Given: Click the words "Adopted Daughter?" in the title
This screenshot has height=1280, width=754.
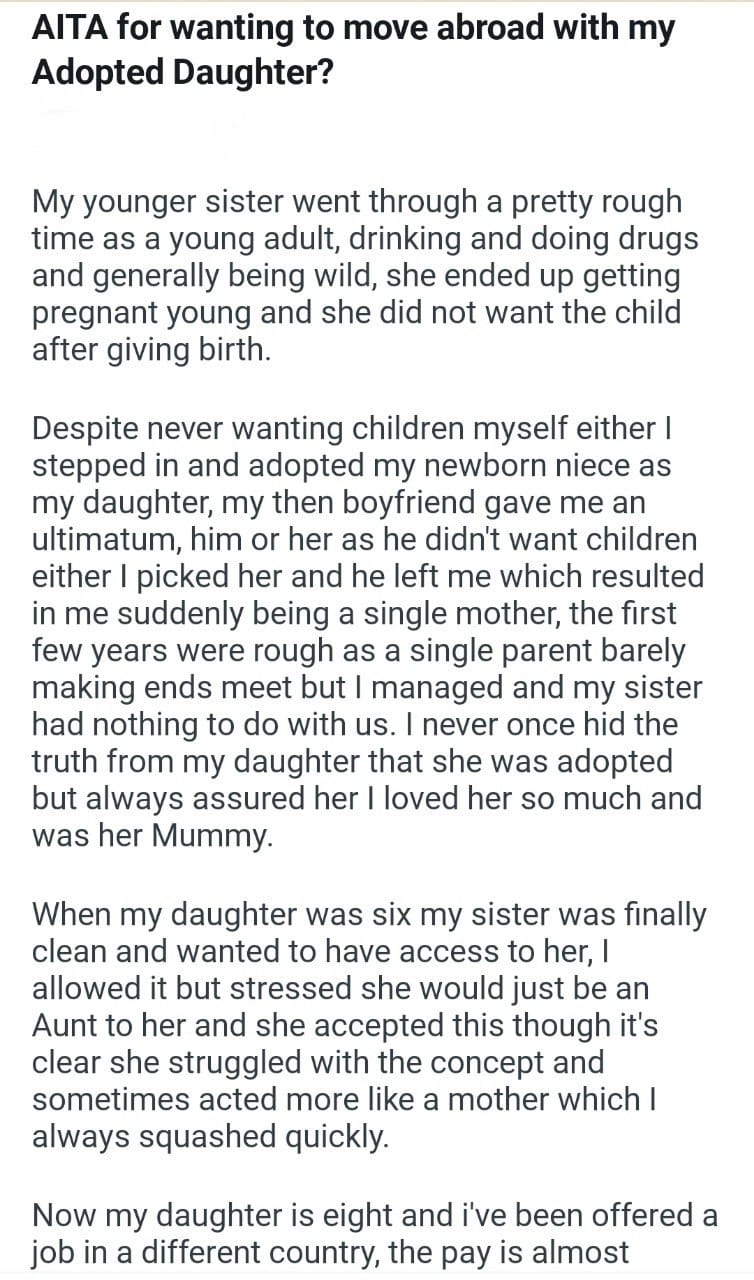Looking at the screenshot, I should coord(182,74).
